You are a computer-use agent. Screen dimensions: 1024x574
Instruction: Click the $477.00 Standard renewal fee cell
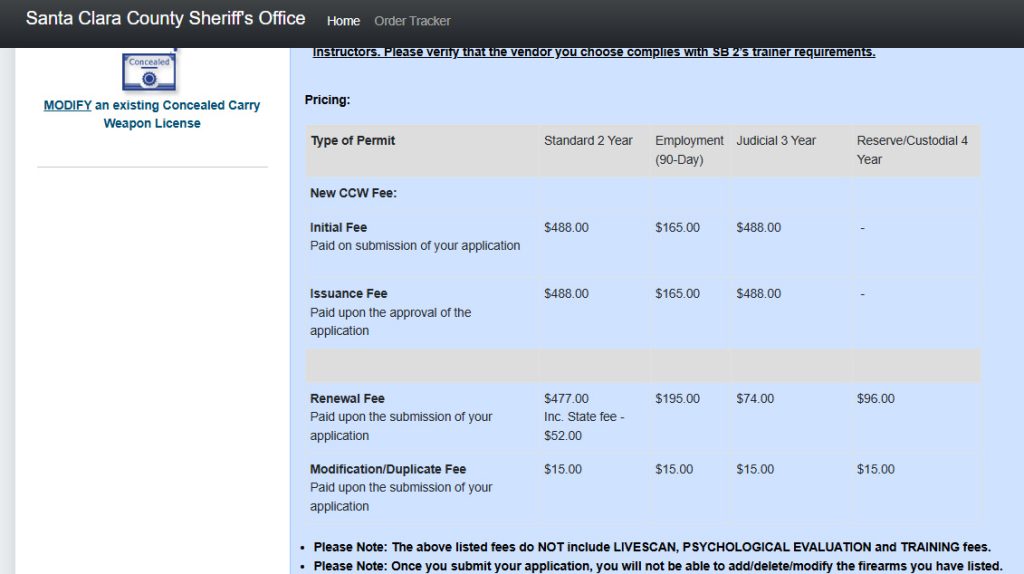(x=566, y=399)
